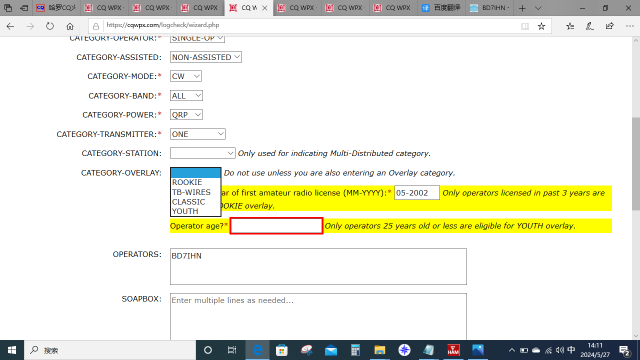Open Mail app on taskbar
The image size is (640, 360).
coord(331,350)
